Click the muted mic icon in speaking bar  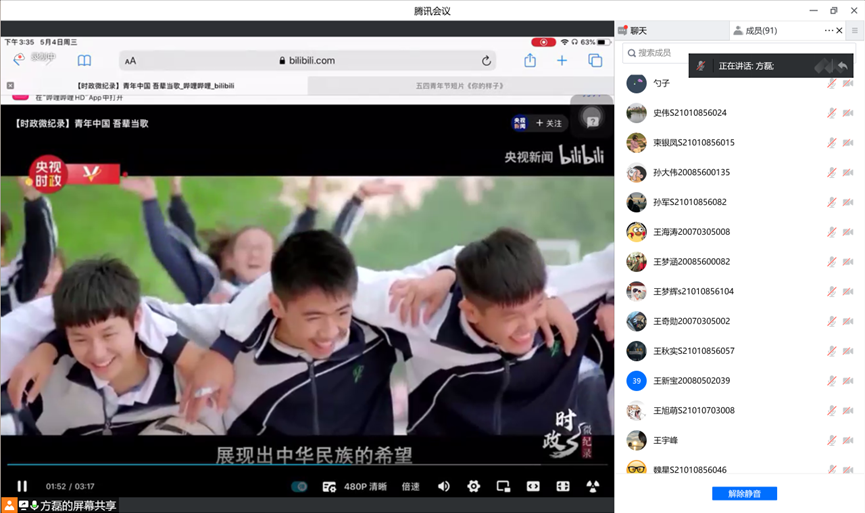701,66
